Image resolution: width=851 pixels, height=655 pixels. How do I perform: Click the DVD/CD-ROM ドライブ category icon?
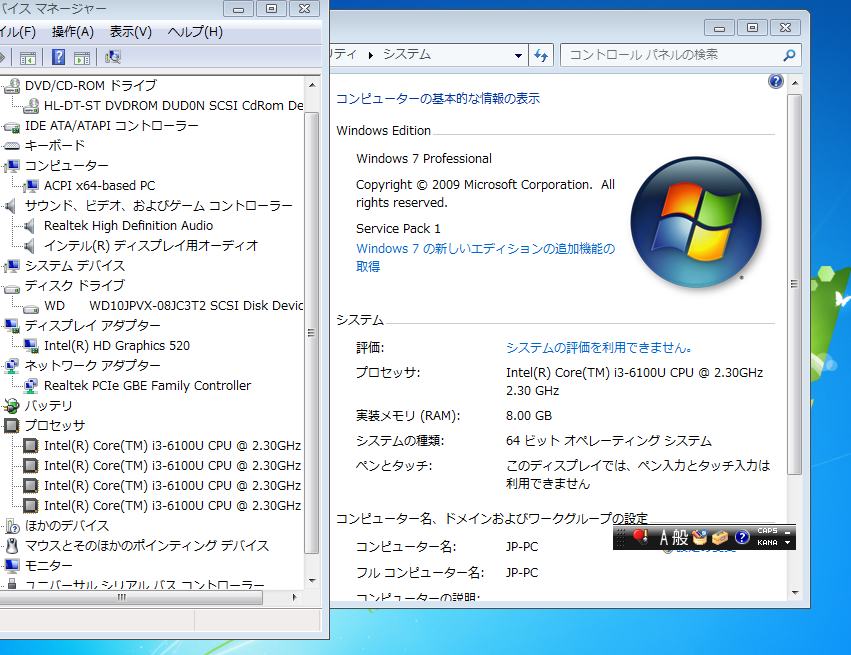pyautogui.click(x=12, y=86)
